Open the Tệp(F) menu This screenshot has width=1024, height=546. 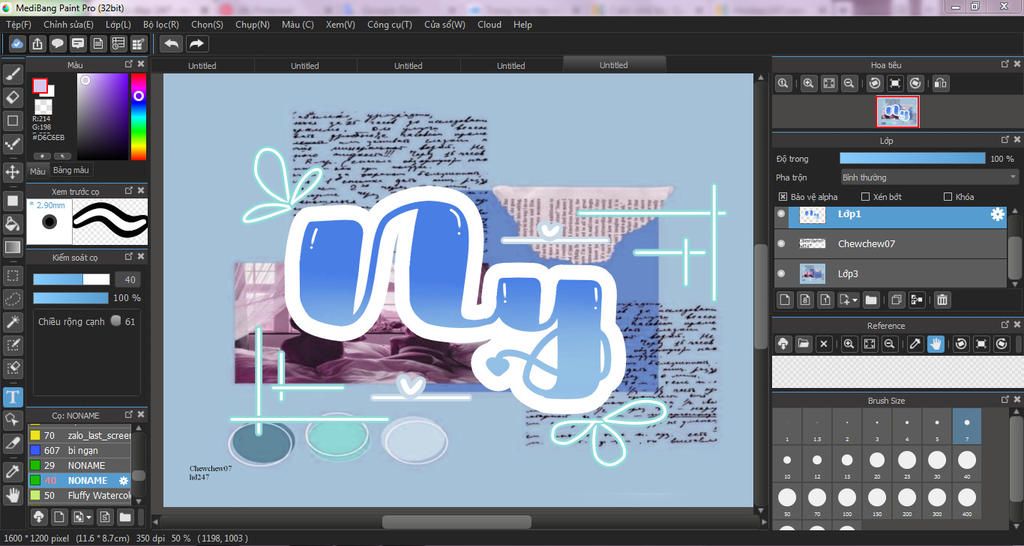coord(18,24)
